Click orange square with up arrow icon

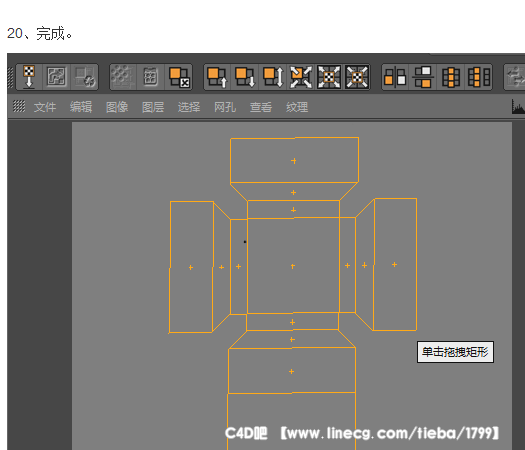tap(217, 77)
